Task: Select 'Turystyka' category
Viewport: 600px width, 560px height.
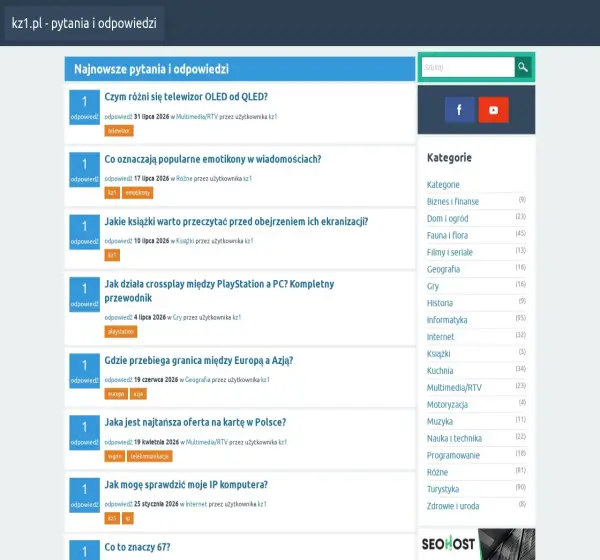Action: pyautogui.click(x=443, y=489)
